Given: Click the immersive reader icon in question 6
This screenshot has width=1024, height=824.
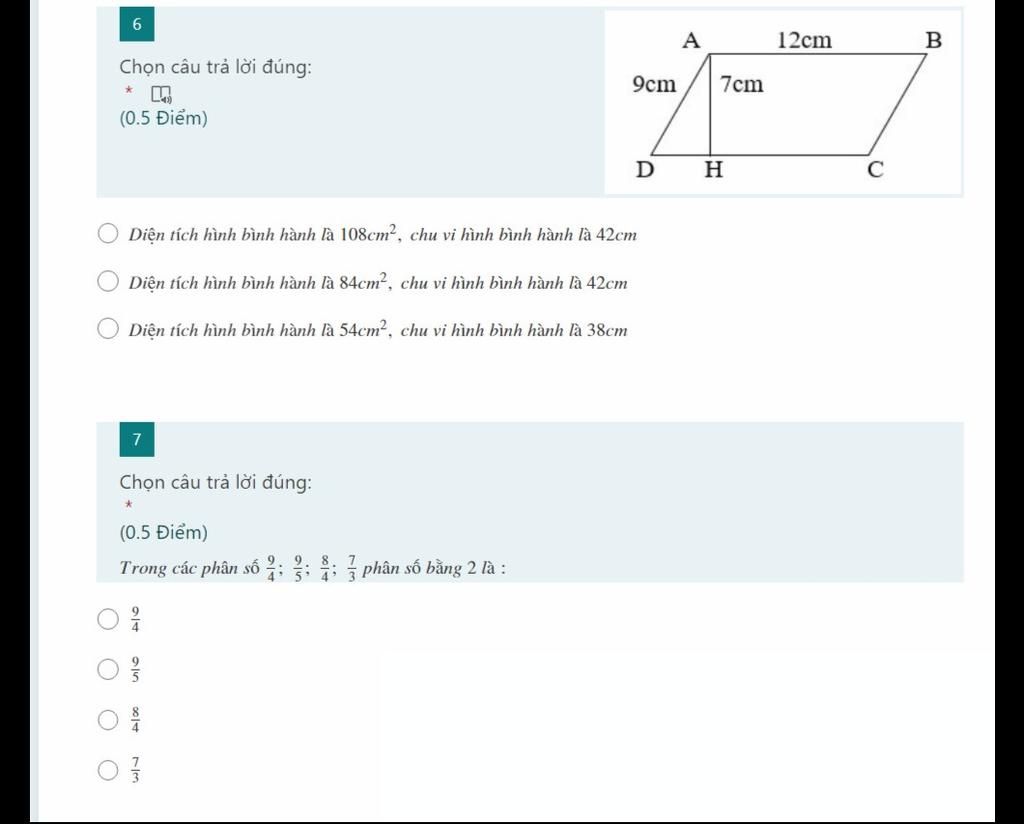Looking at the screenshot, I should point(161,95).
